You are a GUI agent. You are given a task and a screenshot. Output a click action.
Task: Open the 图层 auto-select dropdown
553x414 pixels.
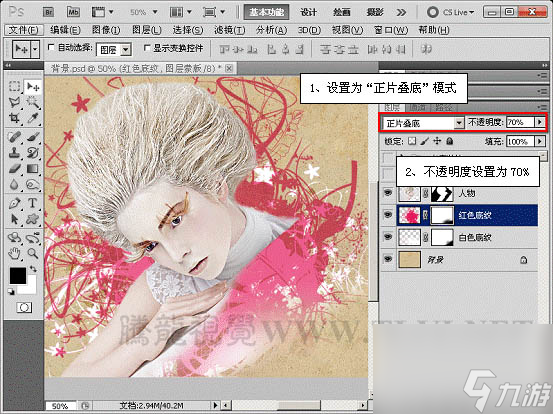pos(126,50)
